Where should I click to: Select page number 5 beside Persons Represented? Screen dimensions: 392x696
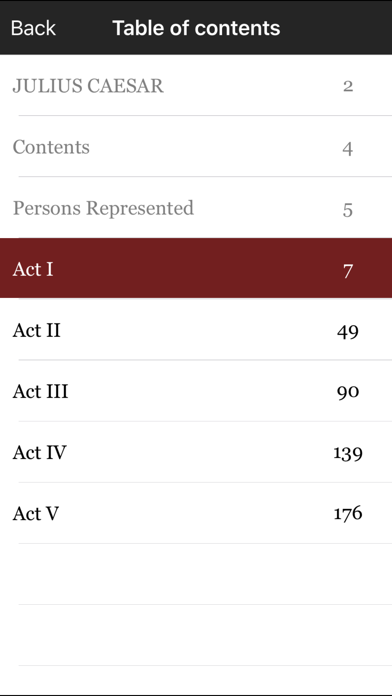tap(348, 210)
